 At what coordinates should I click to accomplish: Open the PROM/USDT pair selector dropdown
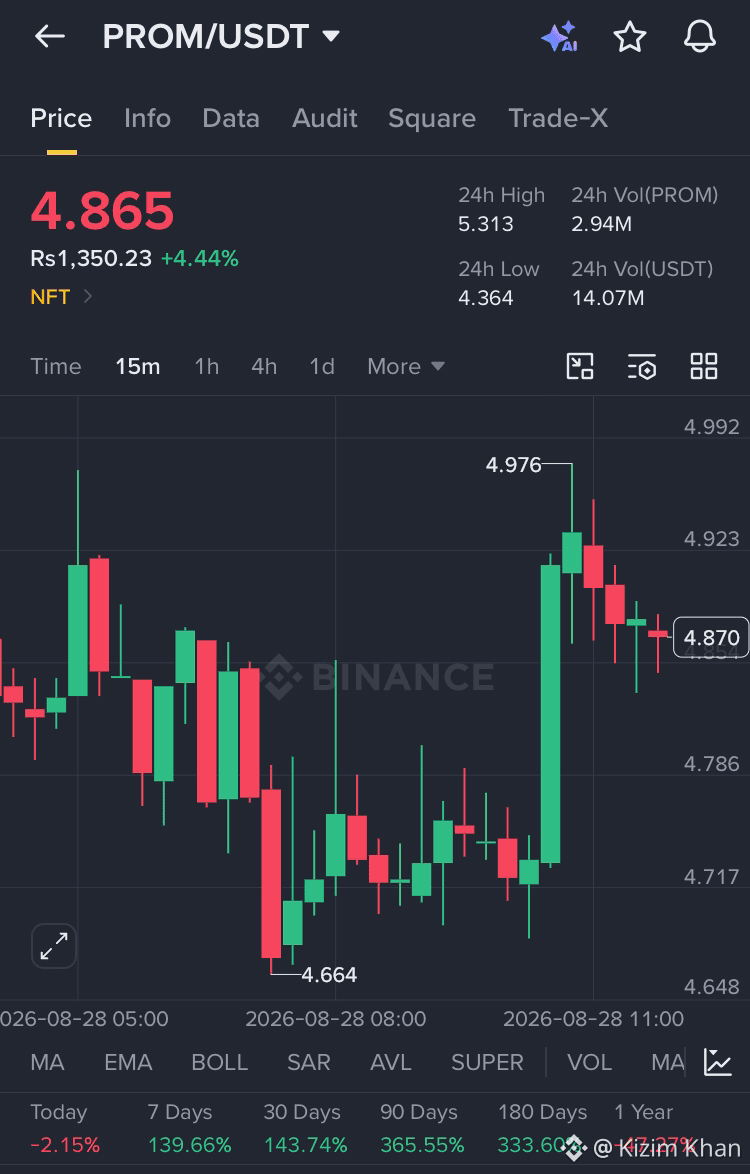click(221, 36)
